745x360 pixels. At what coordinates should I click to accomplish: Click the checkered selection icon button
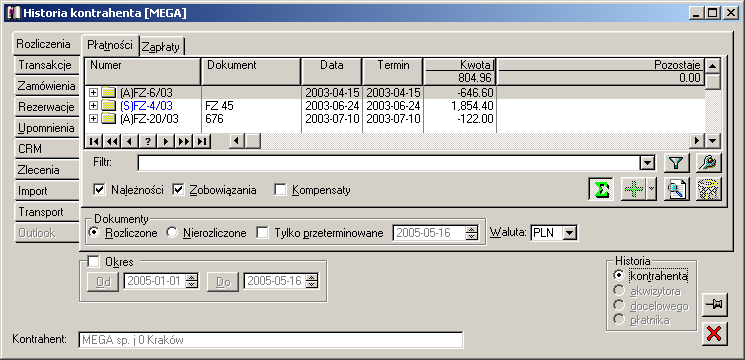click(x=709, y=189)
